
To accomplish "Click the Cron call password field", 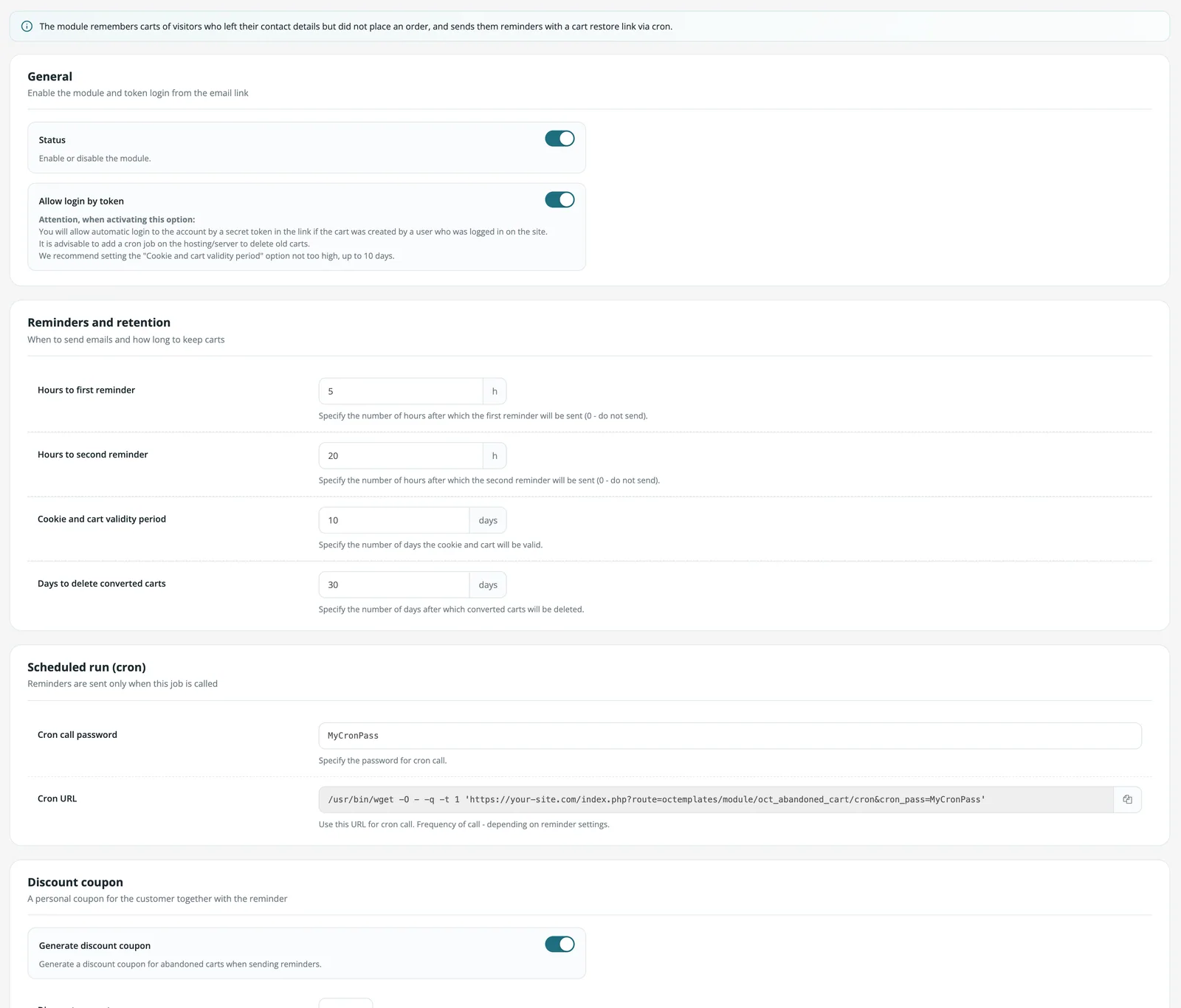I will [730, 736].
